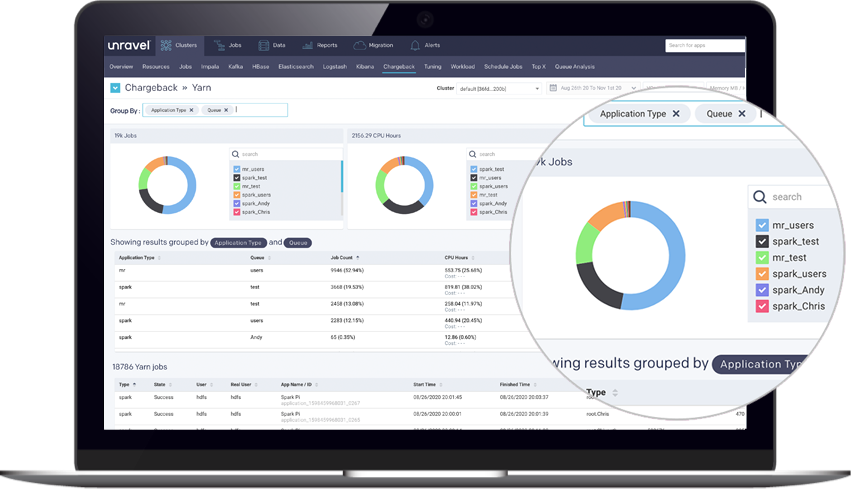
Task: Select start time 08/26/2020 20:01:45
Action: click(x=437, y=397)
